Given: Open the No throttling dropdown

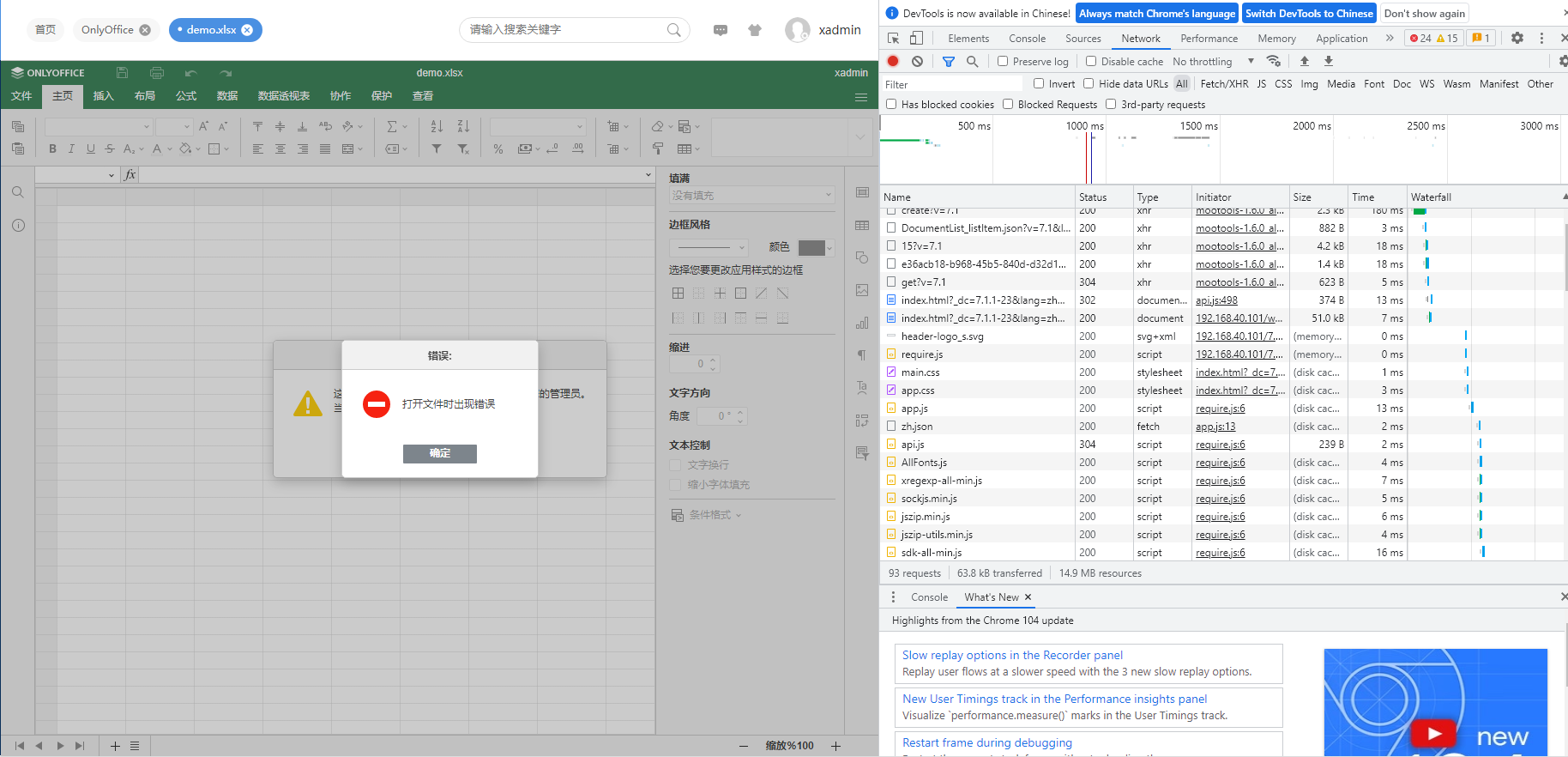Looking at the screenshot, I should 1213,61.
